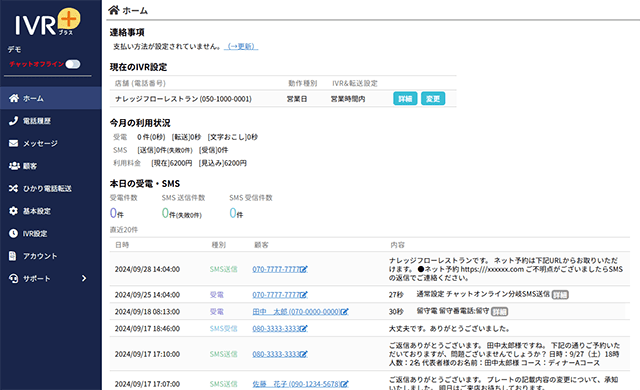The width and height of the screenshot is (640, 390).
Task: Click the 日時 column header
Action: tap(122, 245)
